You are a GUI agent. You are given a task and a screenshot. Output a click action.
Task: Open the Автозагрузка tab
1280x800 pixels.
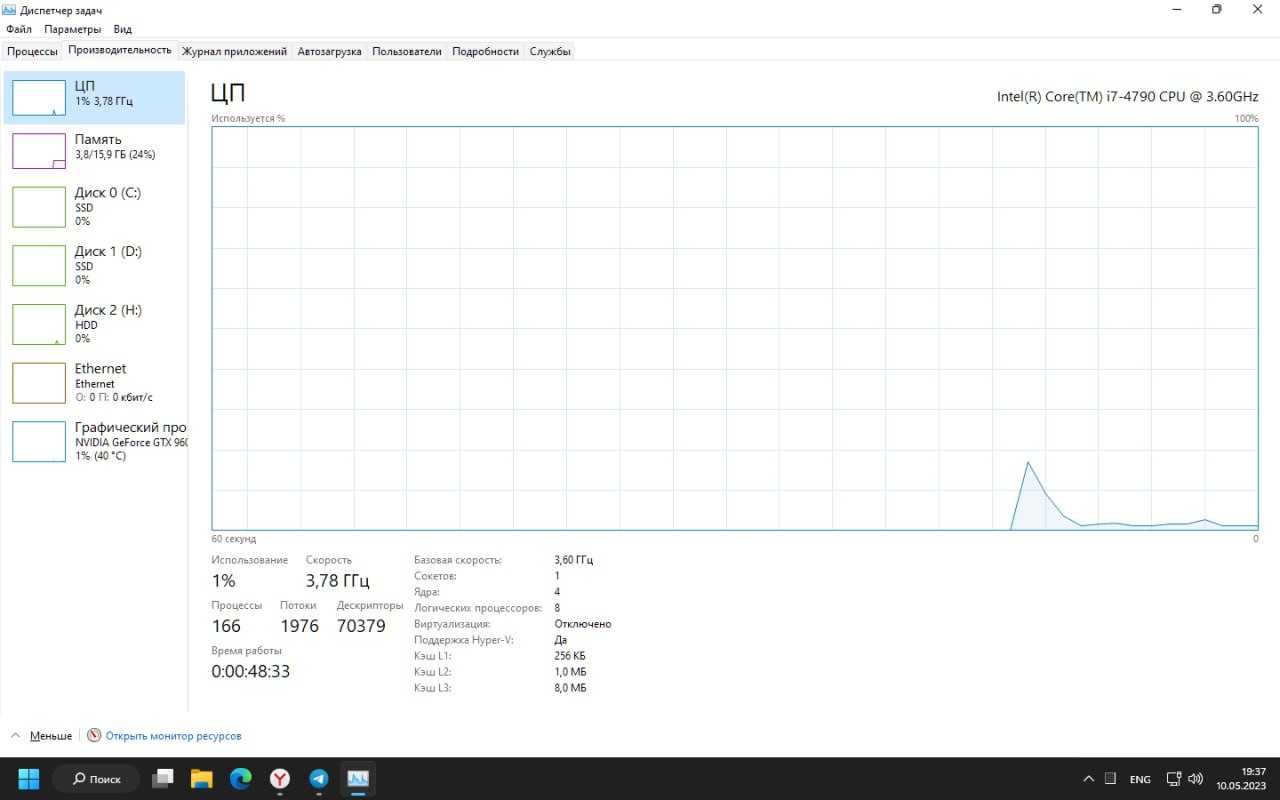click(329, 51)
